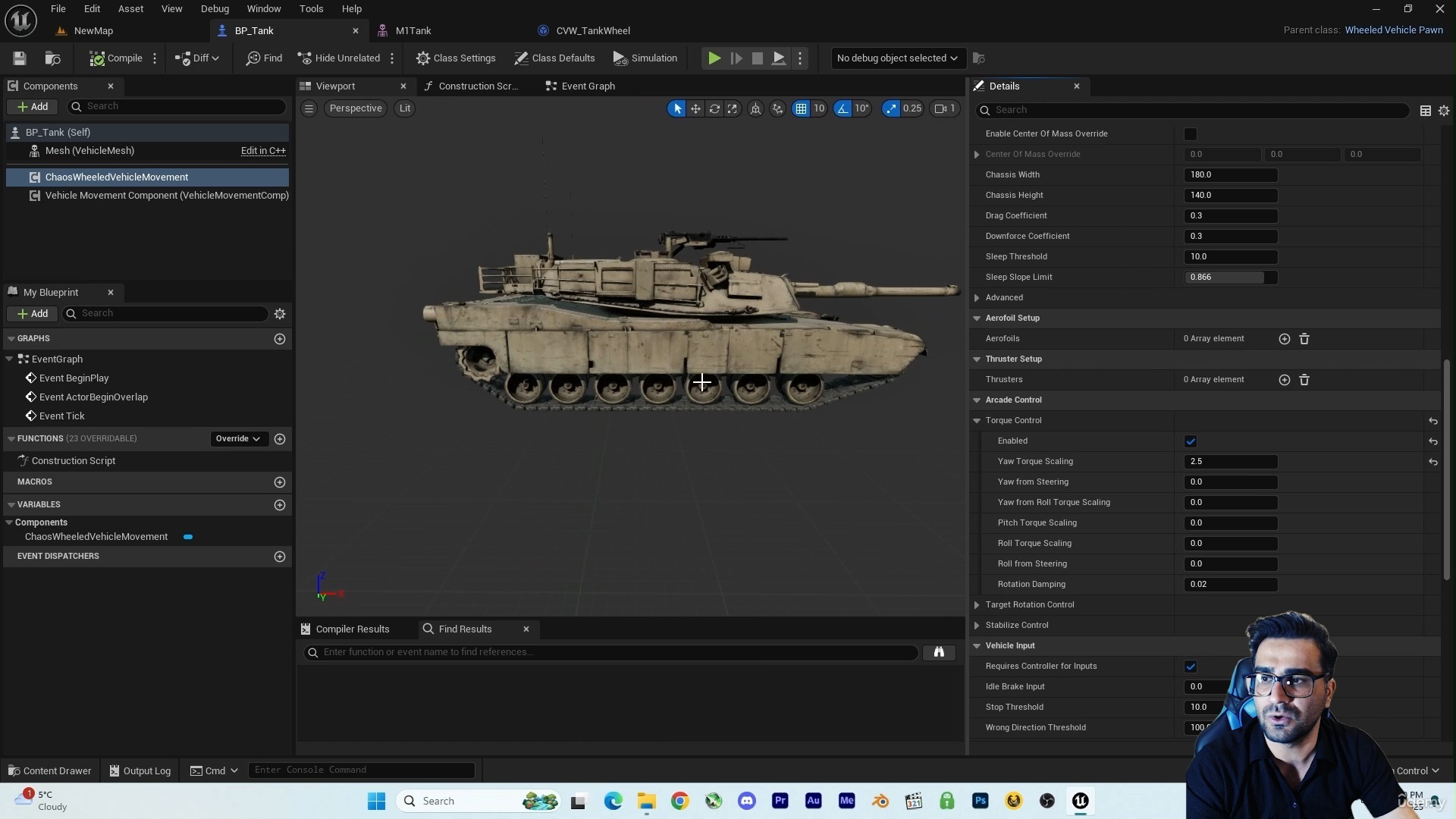Toggle grid snapping icon
The image size is (1456, 819).
coord(801,109)
